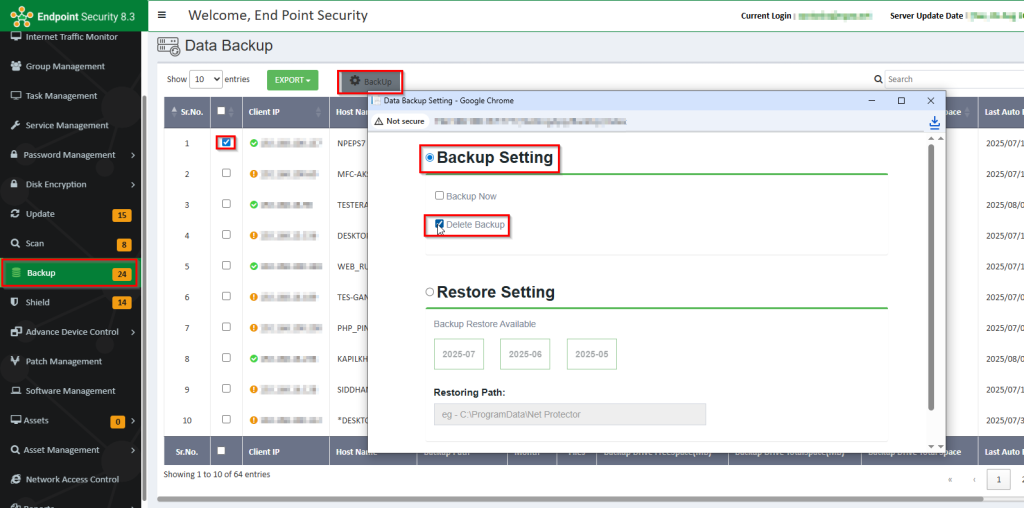This screenshot has width=1024, height=508.
Task: Expand the Password Management submenu
Action: point(132,155)
